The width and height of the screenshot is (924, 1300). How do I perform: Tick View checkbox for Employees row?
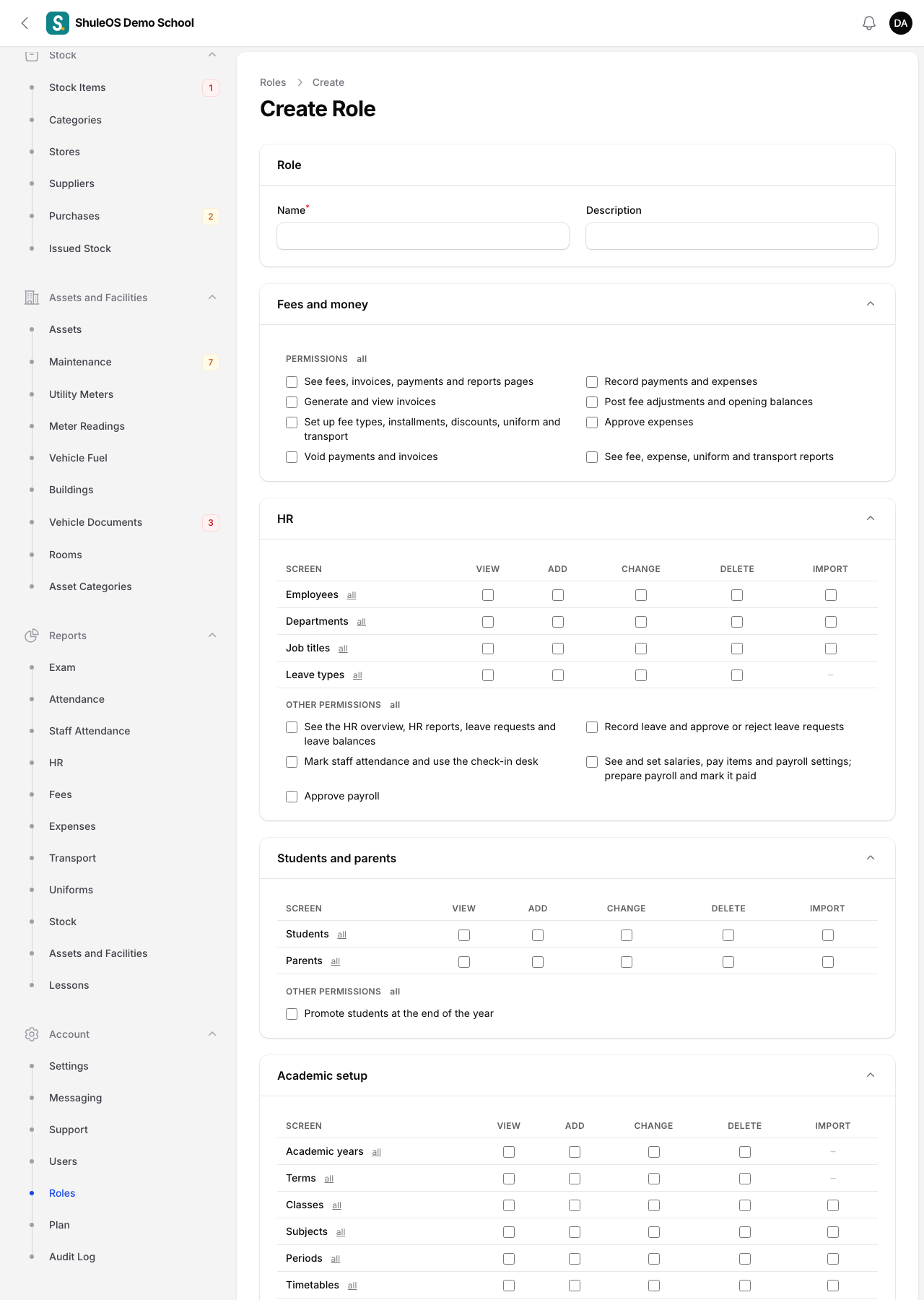coord(488,595)
